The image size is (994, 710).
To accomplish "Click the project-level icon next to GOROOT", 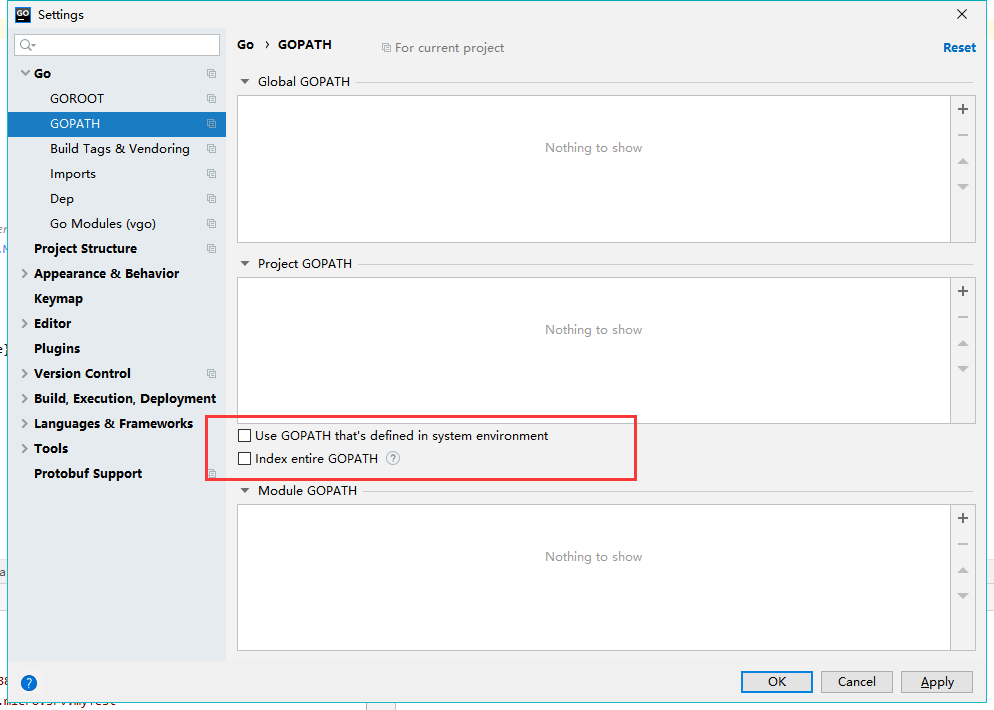I will tap(212, 98).
